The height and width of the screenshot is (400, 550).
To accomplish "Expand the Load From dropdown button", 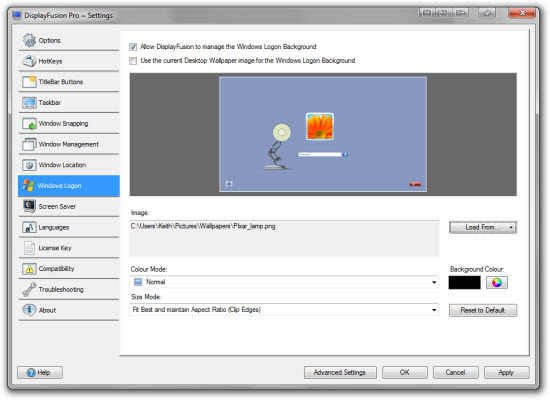I will click(x=483, y=227).
